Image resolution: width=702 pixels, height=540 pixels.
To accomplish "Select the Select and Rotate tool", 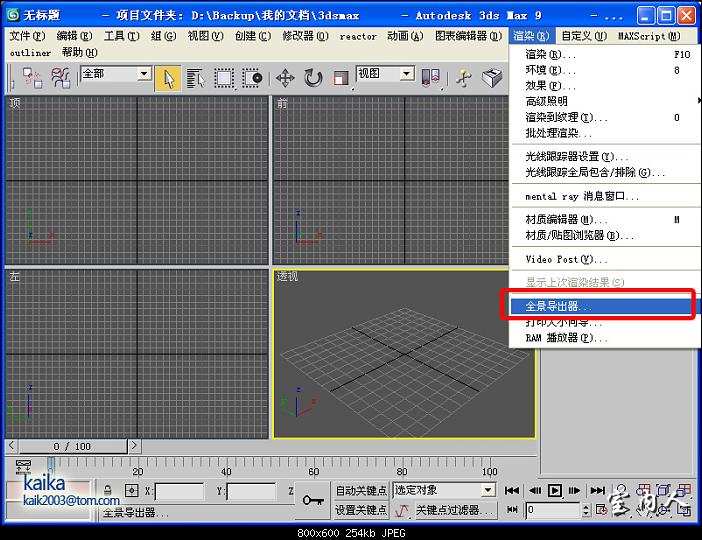I will (313, 78).
